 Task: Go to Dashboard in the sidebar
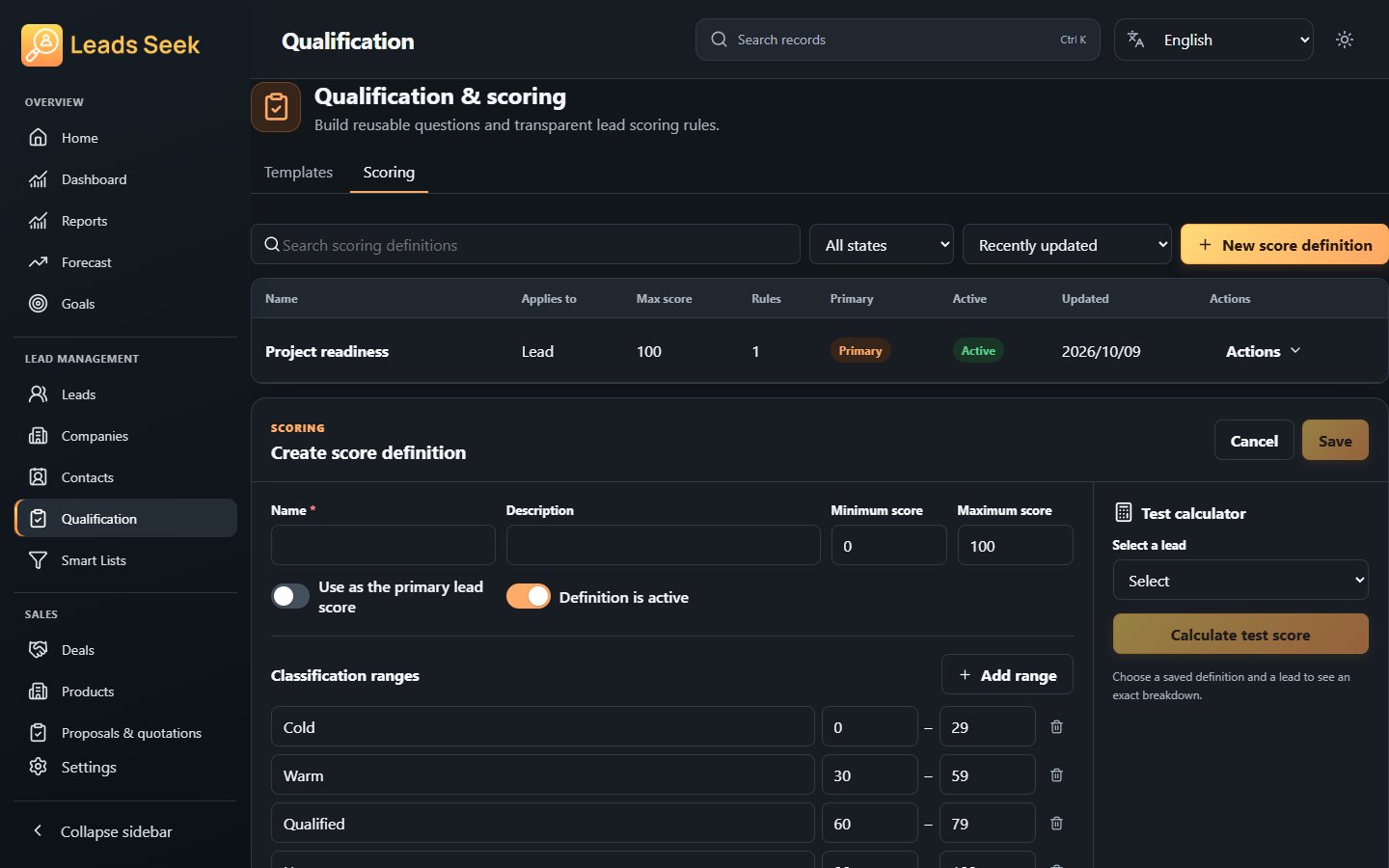[x=125, y=179]
